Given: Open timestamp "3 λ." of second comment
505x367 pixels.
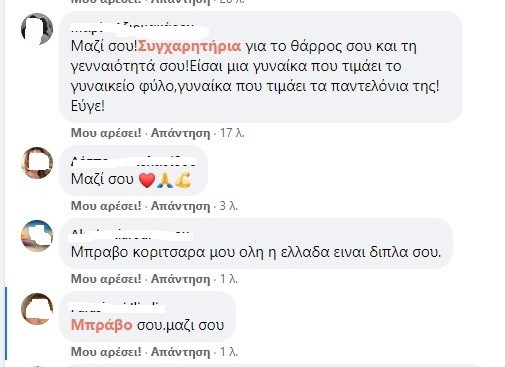Looking at the screenshot, I should click(229, 206).
